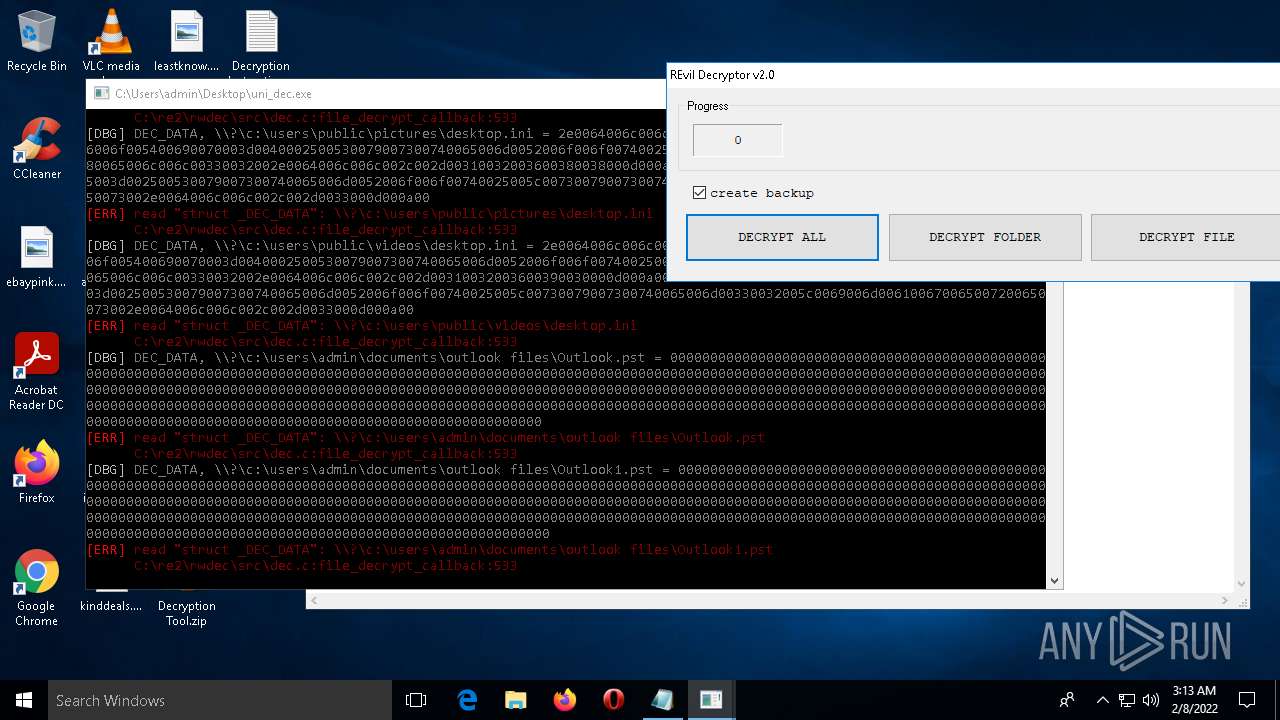Click the REvil Decryptor v2.0 title bar
1280x720 pixels.
[973, 75]
